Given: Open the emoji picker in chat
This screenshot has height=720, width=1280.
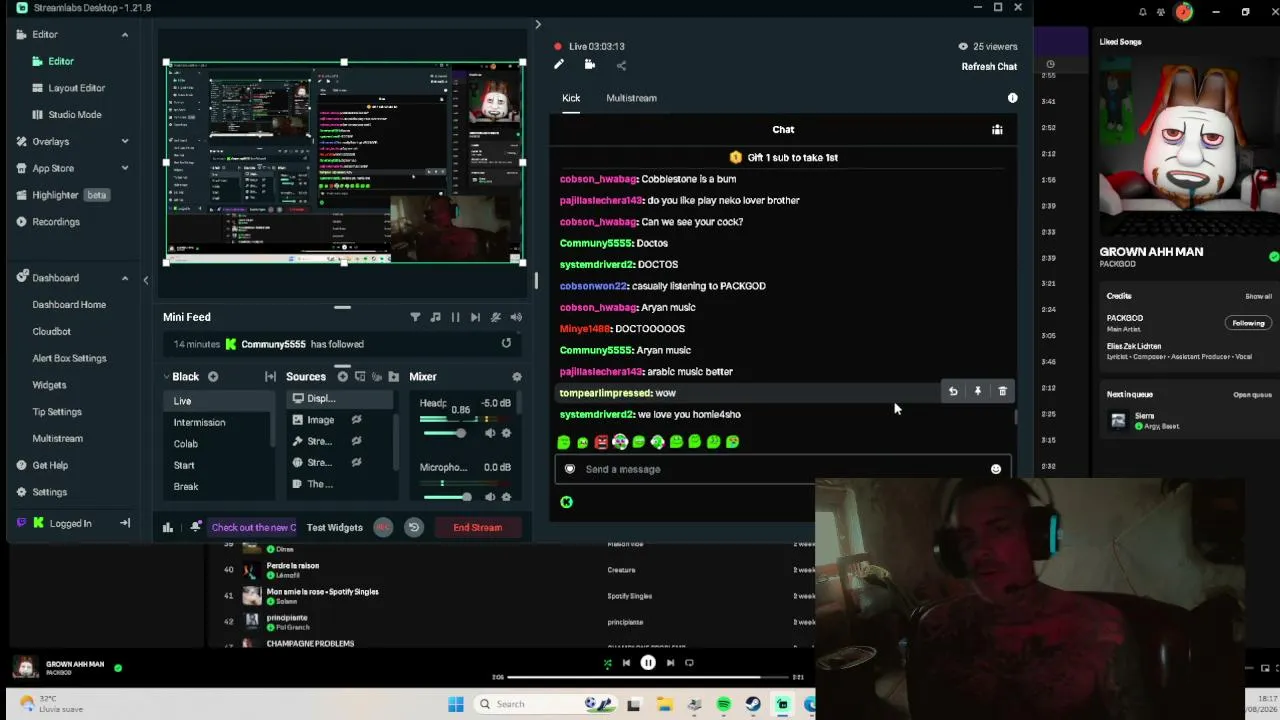Looking at the screenshot, I should [996, 469].
